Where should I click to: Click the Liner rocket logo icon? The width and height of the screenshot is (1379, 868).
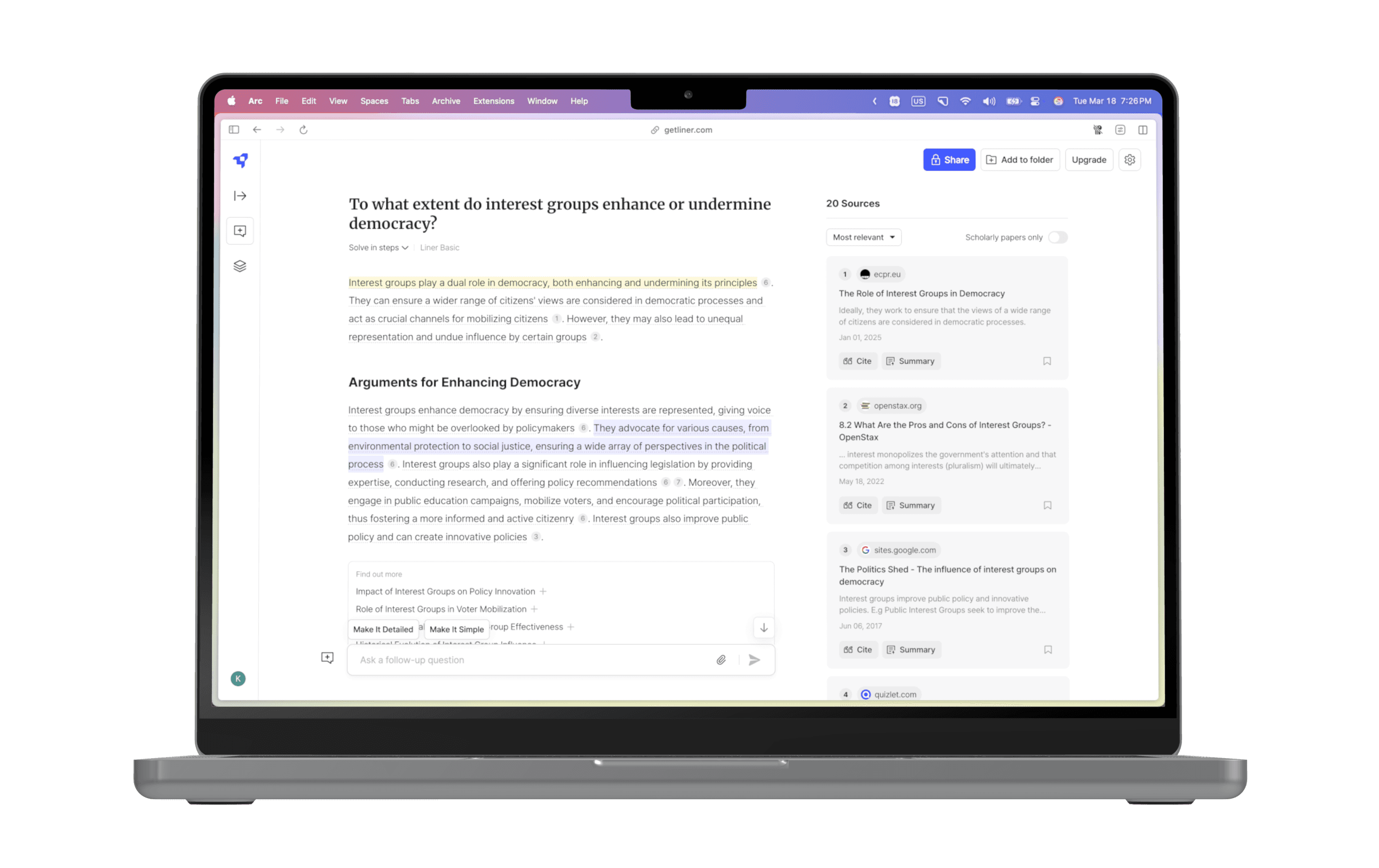(x=241, y=161)
